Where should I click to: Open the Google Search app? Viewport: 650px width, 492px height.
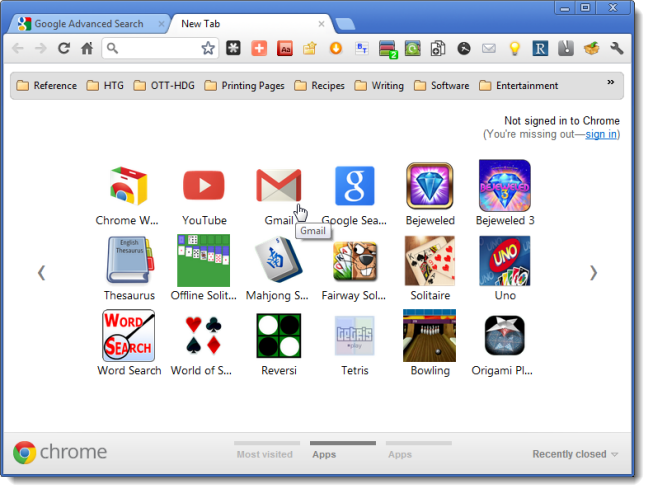(354, 185)
